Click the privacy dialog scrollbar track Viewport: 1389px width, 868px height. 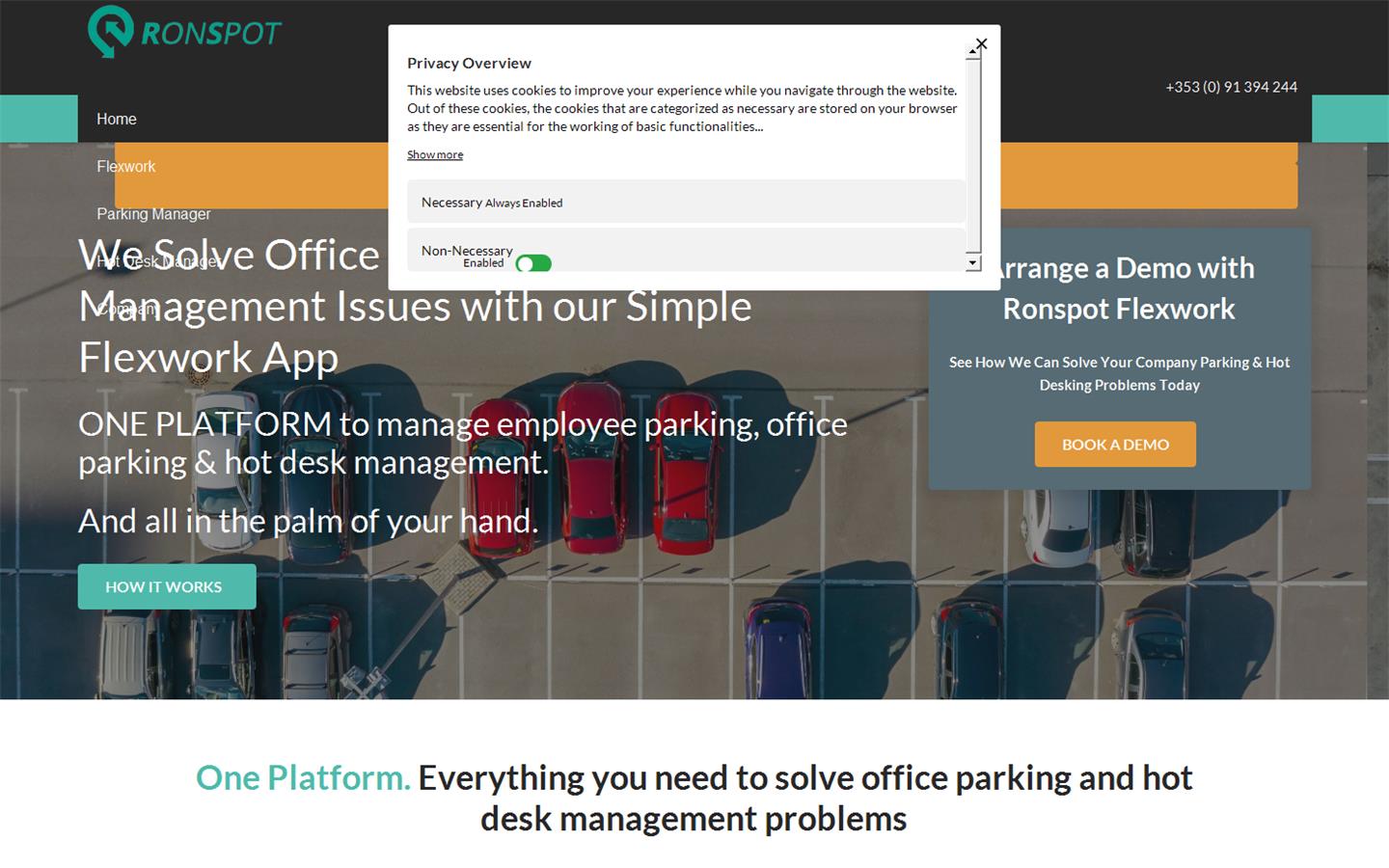pos(973,154)
